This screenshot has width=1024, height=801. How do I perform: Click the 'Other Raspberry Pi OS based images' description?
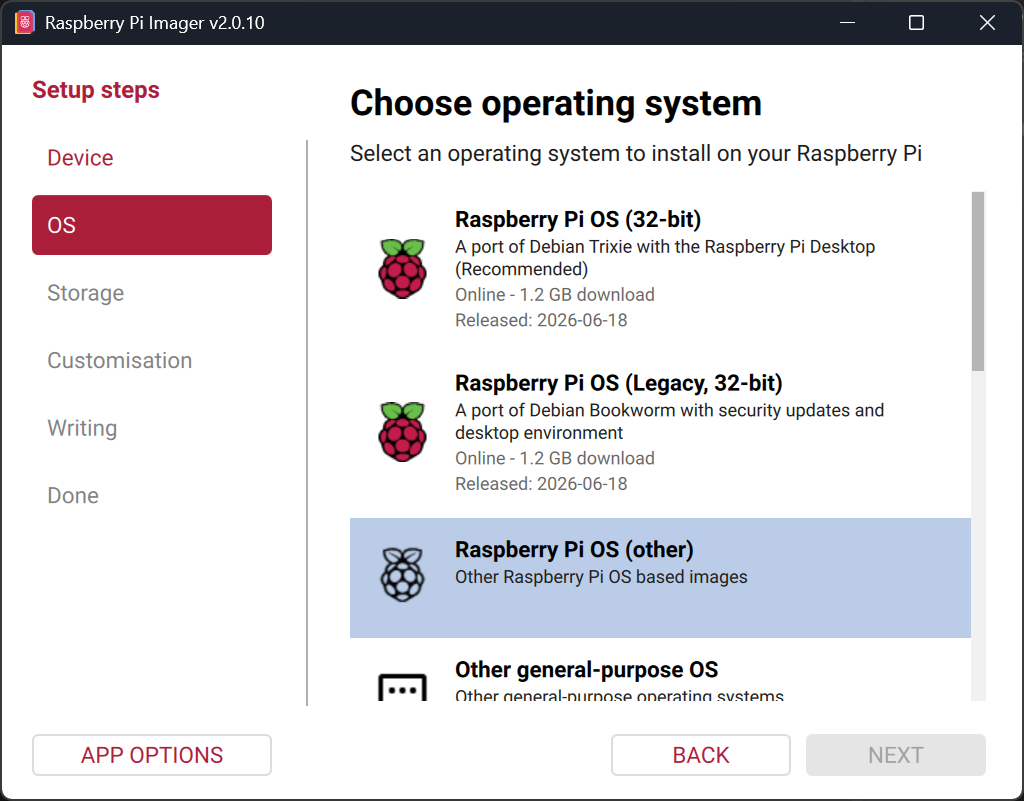pyautogui.click(x=601, y=577)
